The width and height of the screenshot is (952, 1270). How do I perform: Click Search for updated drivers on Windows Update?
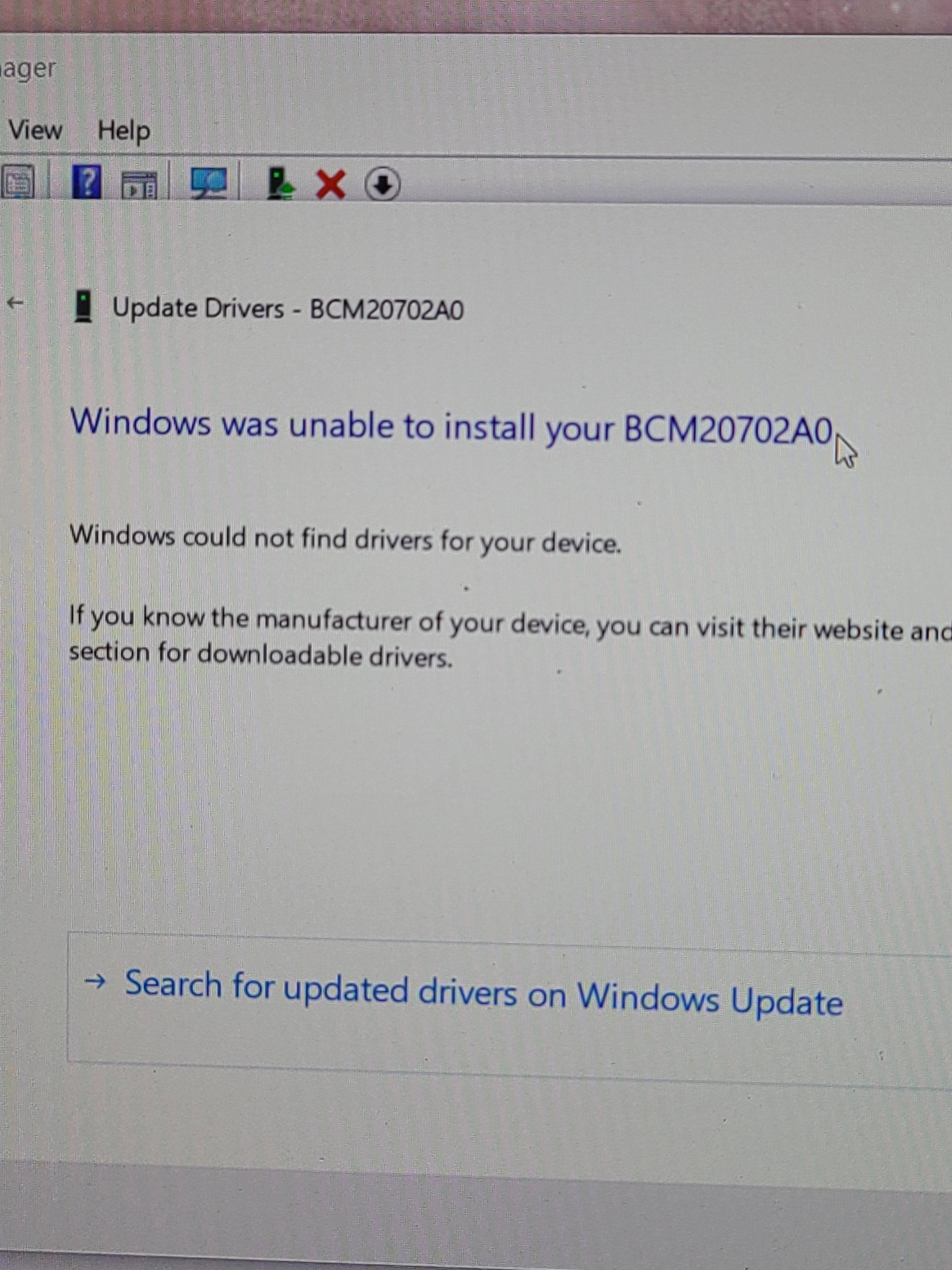click(x=483, y=993)
